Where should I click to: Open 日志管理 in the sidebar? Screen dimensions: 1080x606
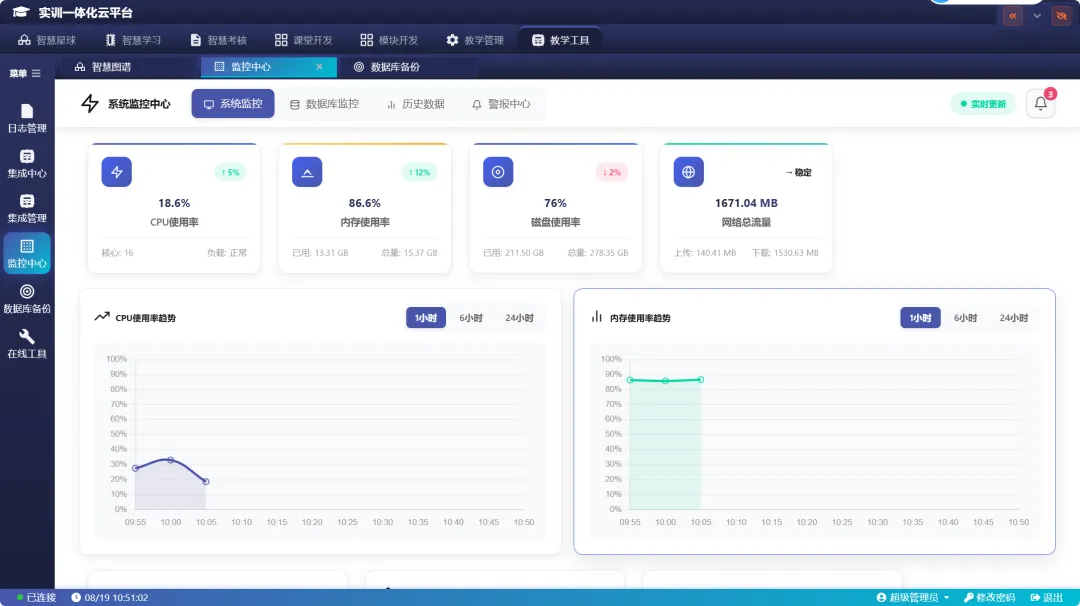(27, 118)
